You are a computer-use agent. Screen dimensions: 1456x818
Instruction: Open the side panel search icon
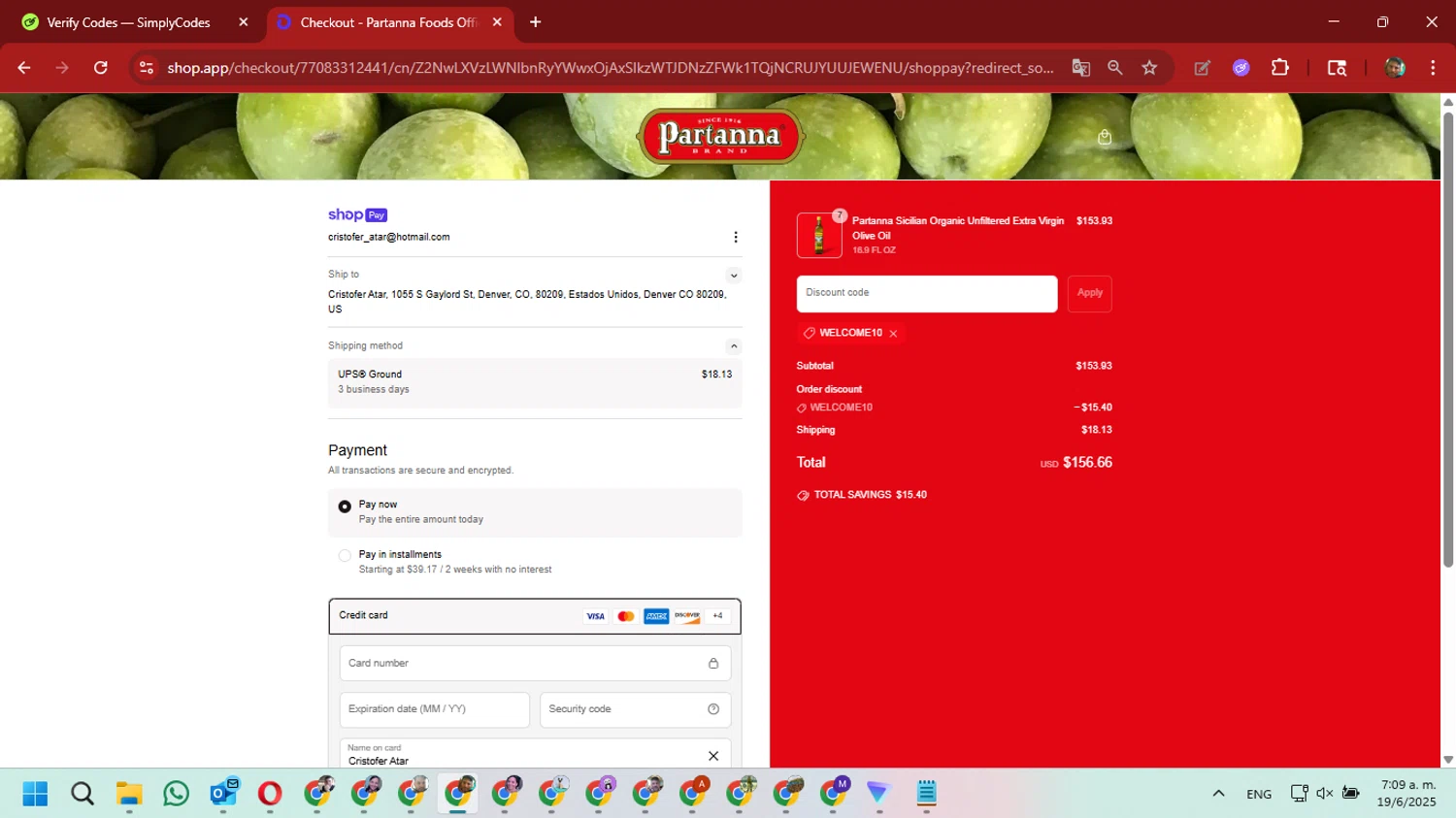click(x=1337, y=68)
